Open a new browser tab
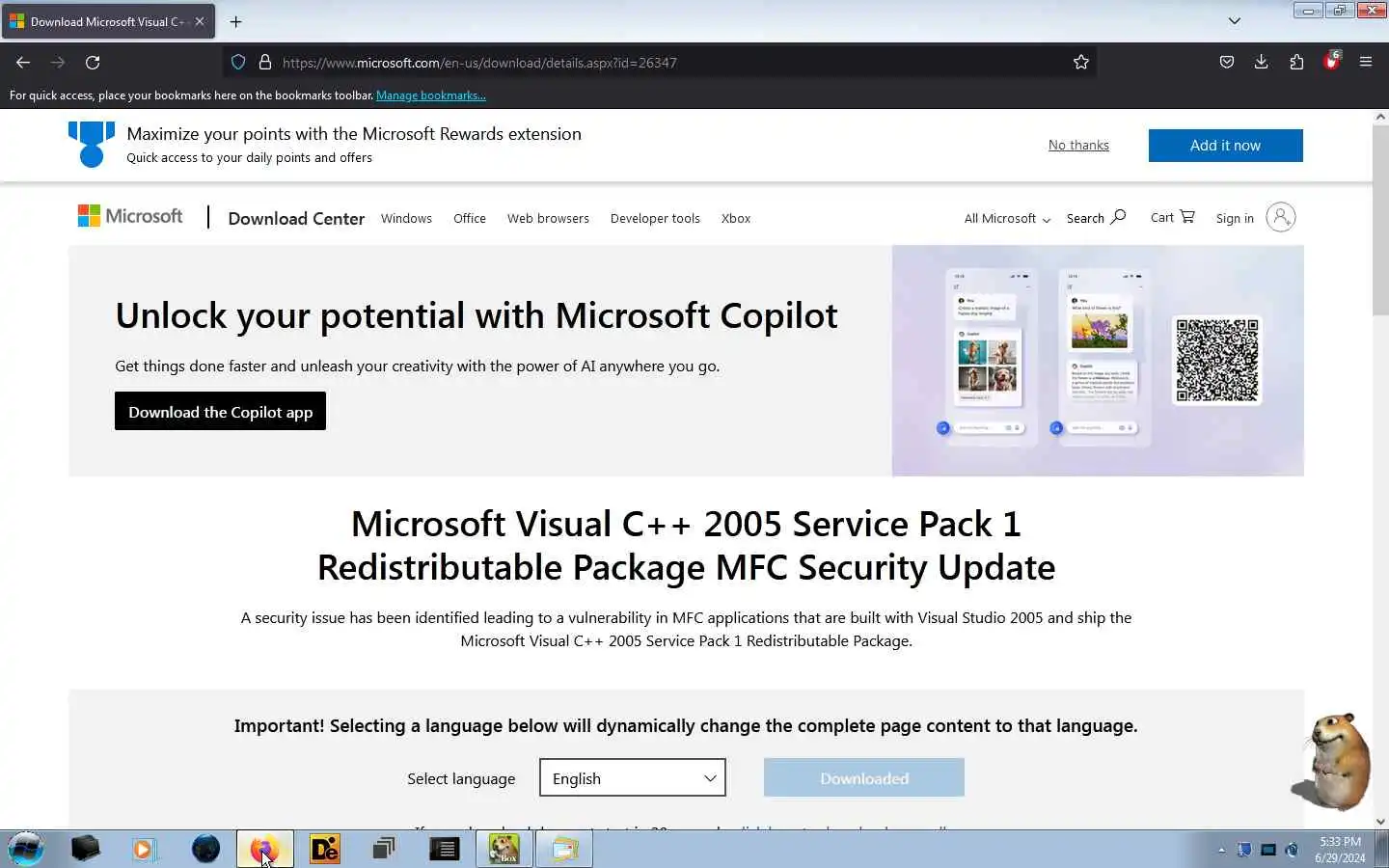The image size is (1389, 868). (x=236, y=21)
